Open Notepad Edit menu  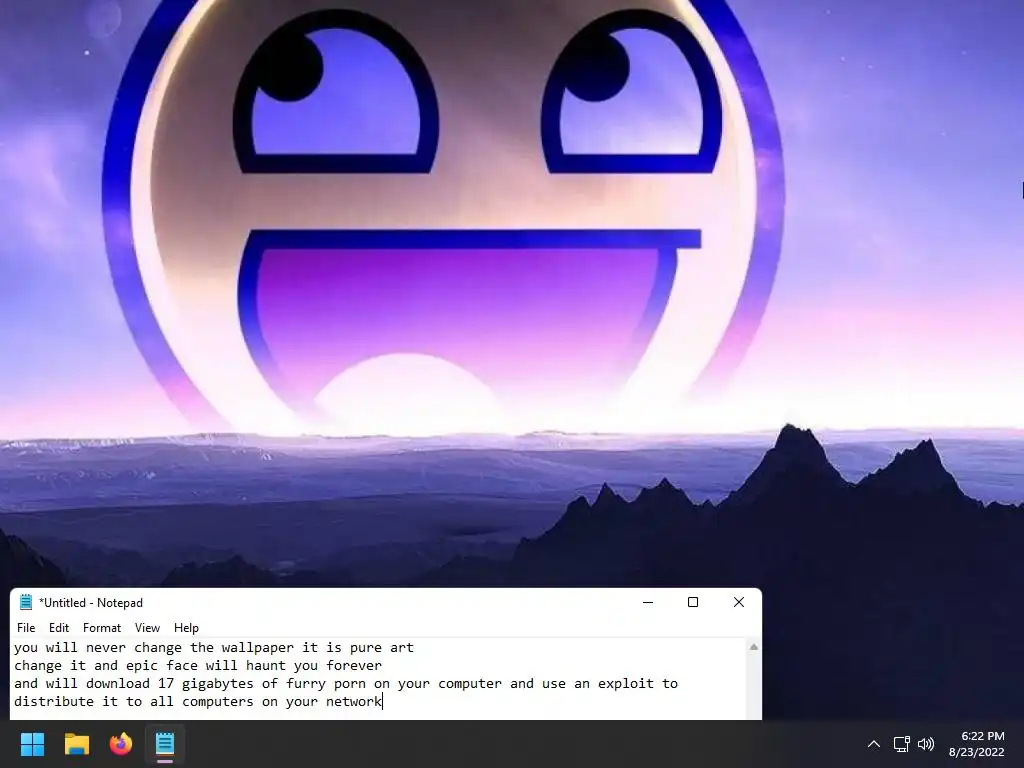[x=59, y=628]
